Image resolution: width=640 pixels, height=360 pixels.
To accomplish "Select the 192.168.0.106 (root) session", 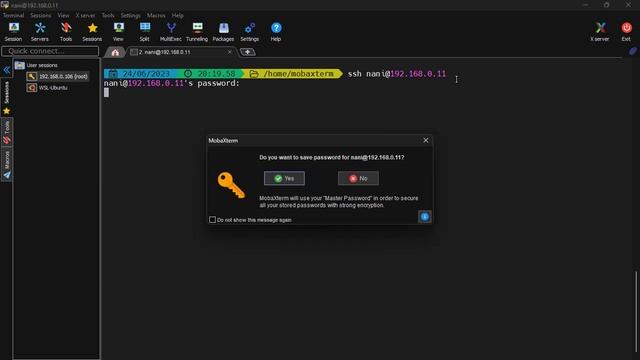I will click(58, 76).
